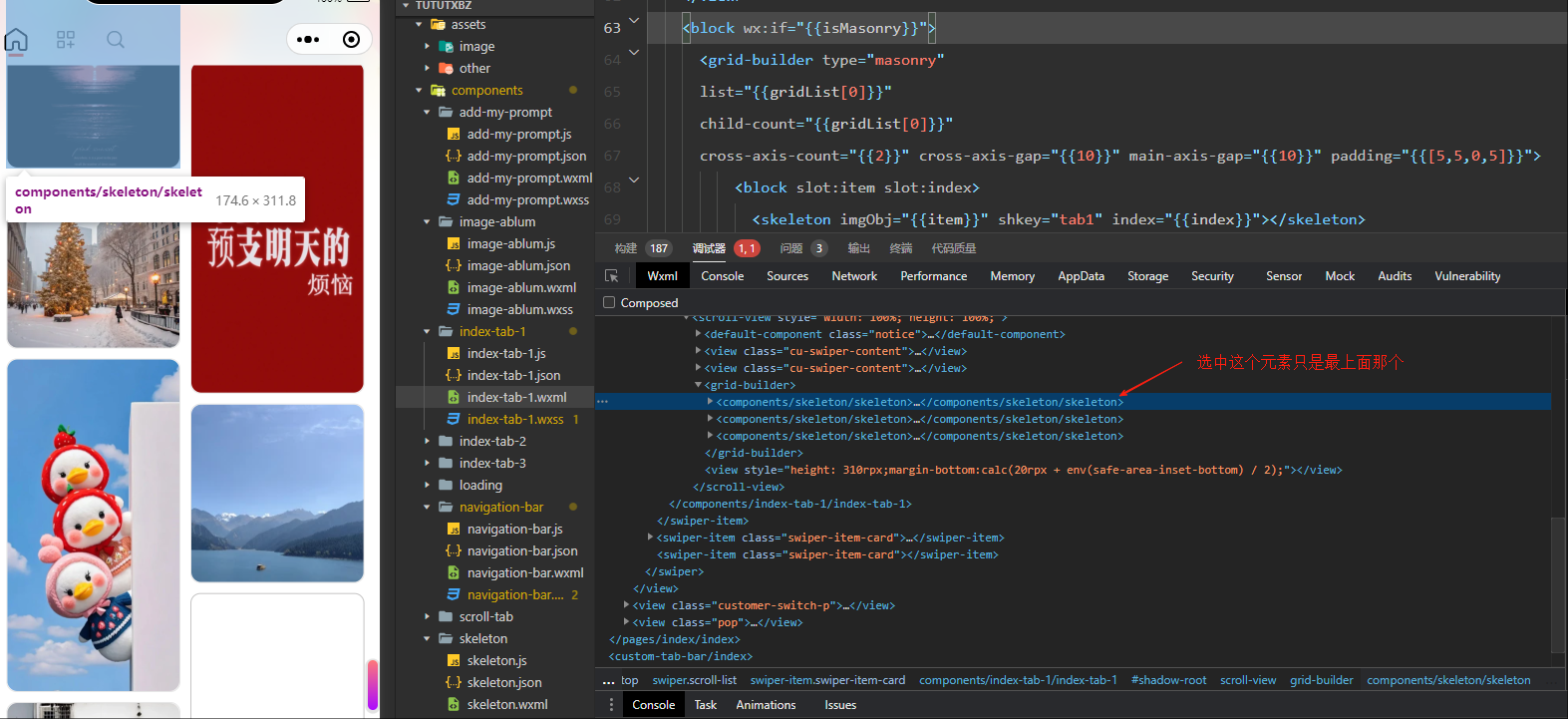
Task: Tap the search magnifier icon in simulator
Action: click(x=116, y=40)
